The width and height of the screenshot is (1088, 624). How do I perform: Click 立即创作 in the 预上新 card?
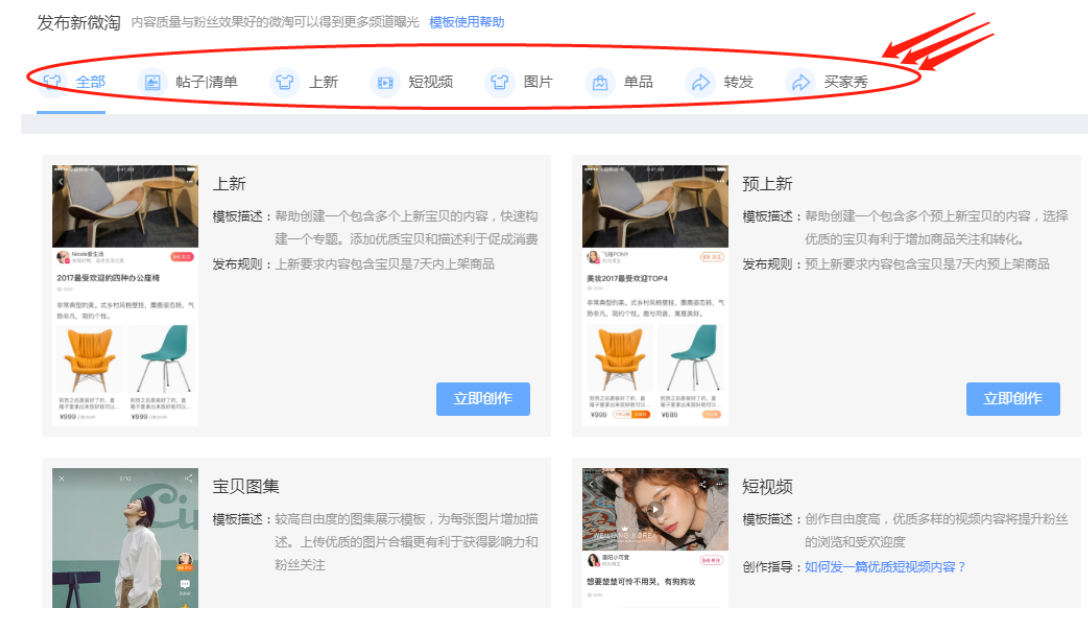(1013, 399)
